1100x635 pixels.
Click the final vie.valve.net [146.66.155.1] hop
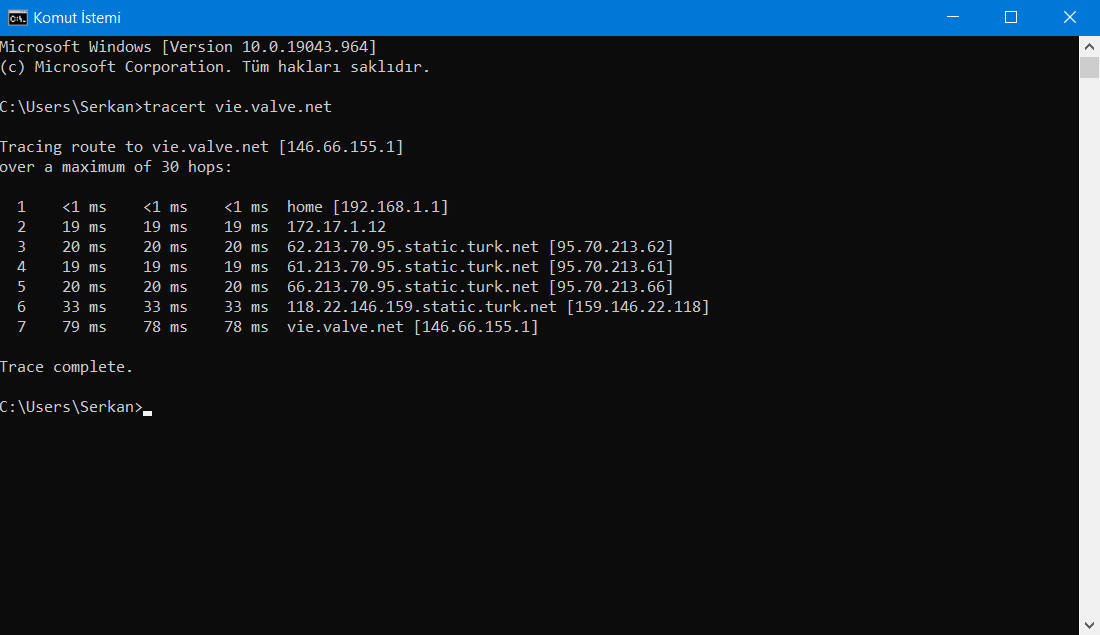(x=412, y=327)
